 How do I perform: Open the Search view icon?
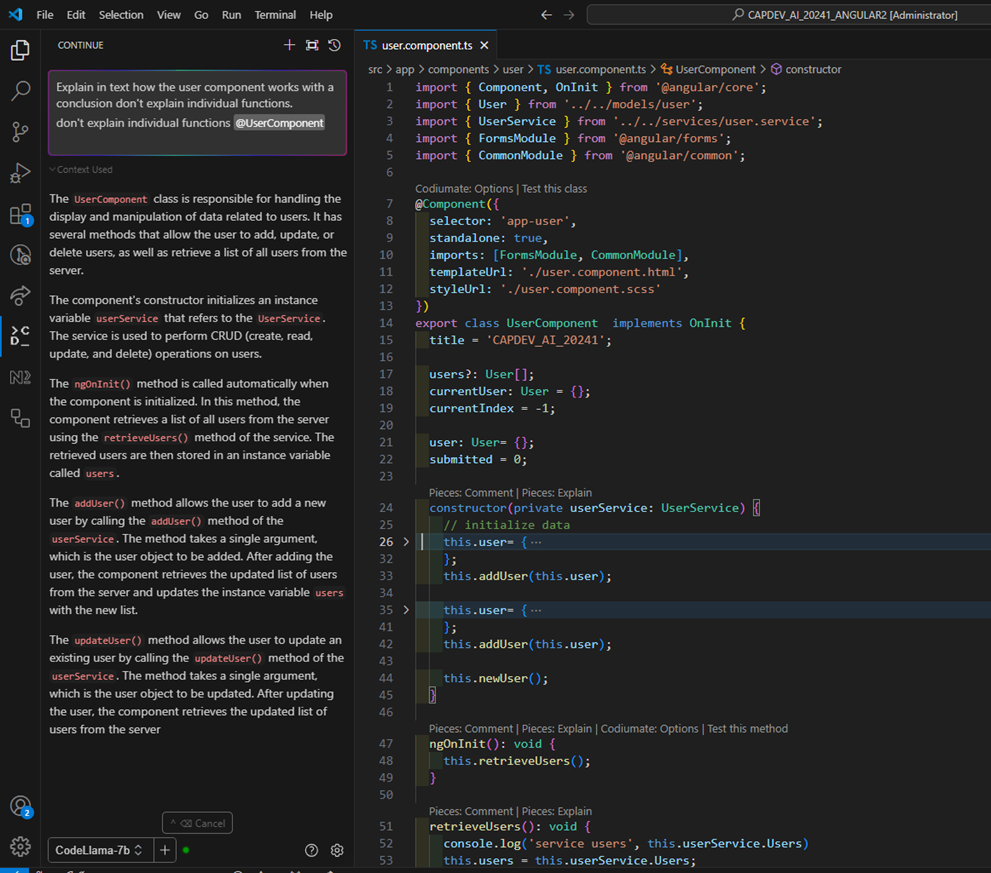pyautogui.click(x=20, y=92)
